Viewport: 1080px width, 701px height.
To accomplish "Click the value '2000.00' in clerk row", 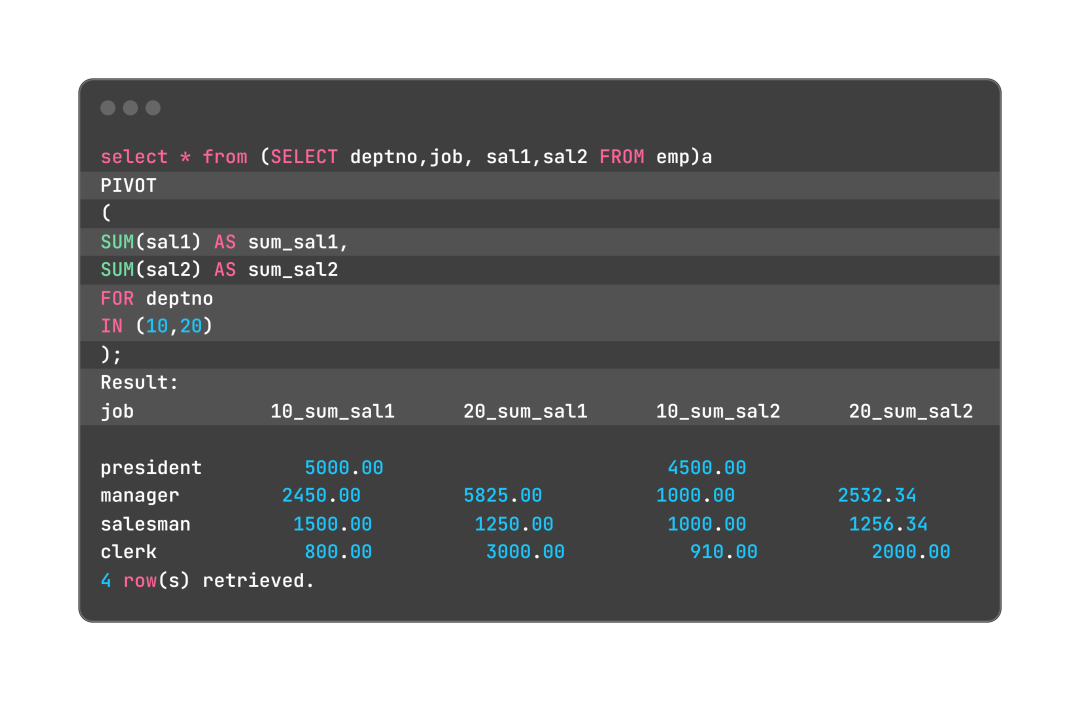I will point(911,552).
